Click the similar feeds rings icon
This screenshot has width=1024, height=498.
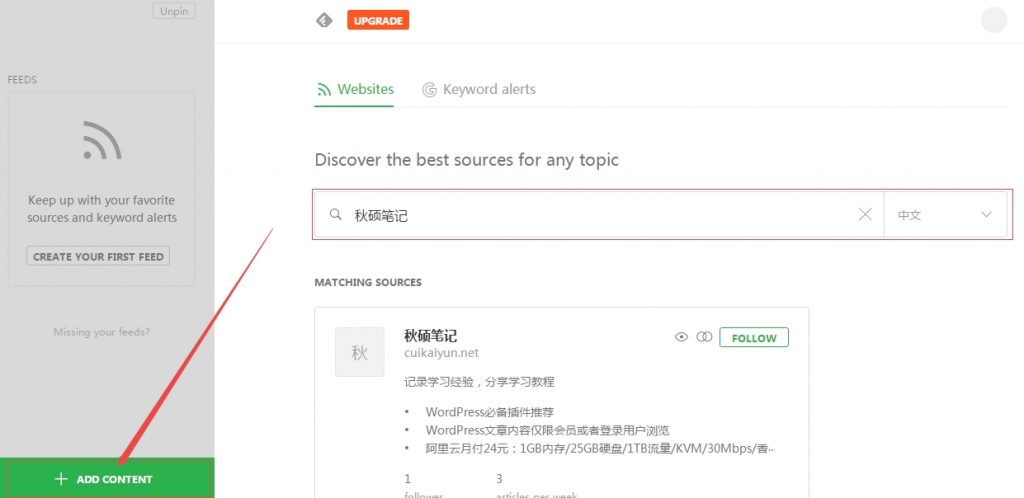pos(704,337)
